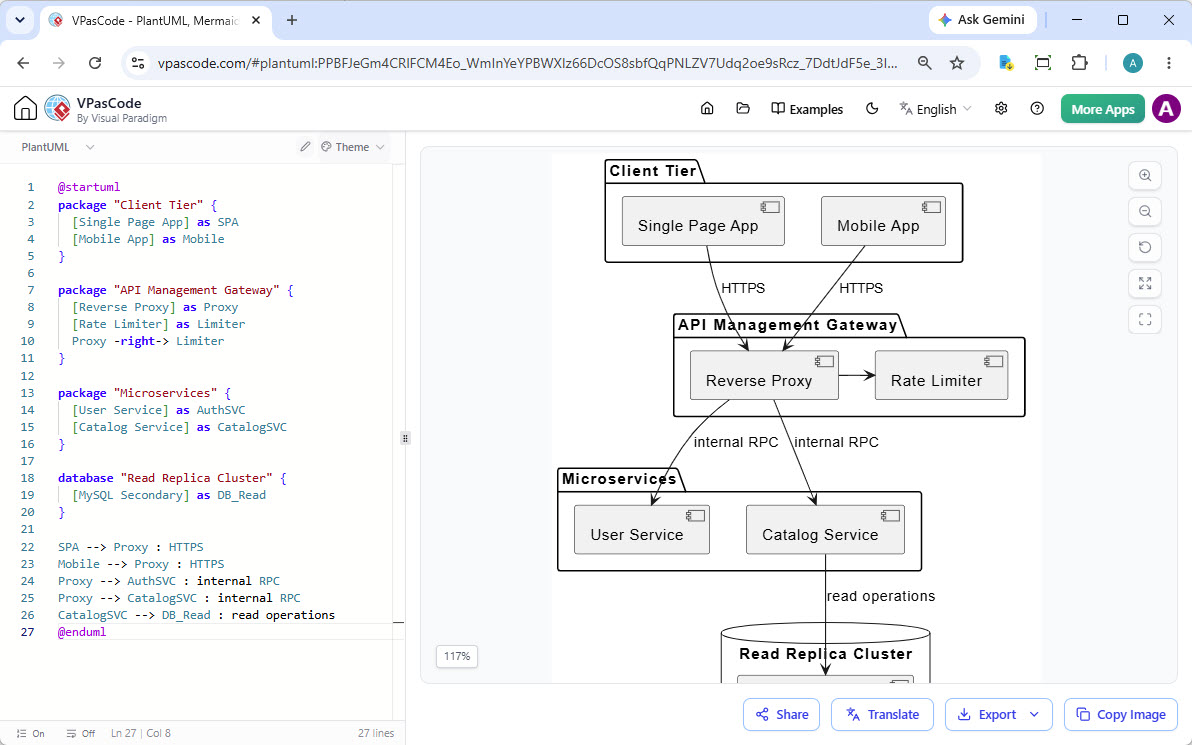Select the VPasCode - PlantUML browser tab
The image size is (1192, 745).
tap(155, 21)
